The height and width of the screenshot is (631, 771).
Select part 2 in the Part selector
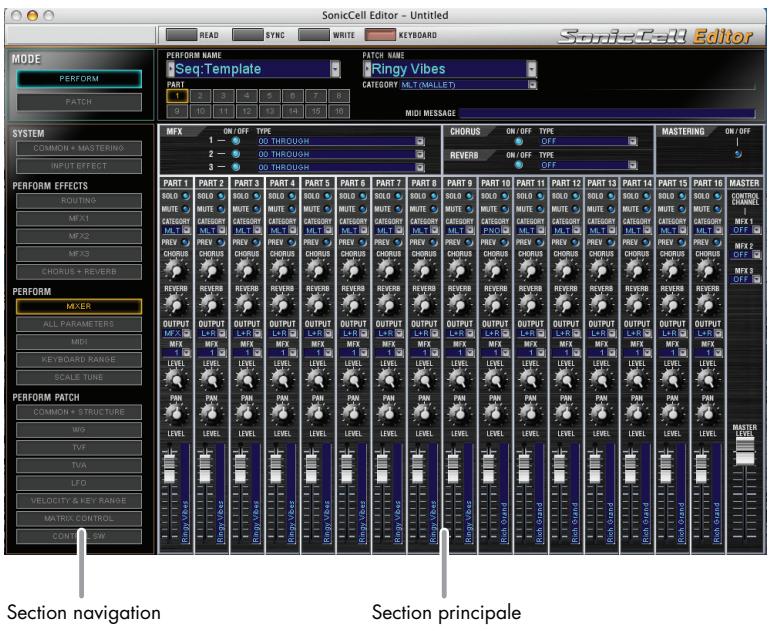point(200,96)
